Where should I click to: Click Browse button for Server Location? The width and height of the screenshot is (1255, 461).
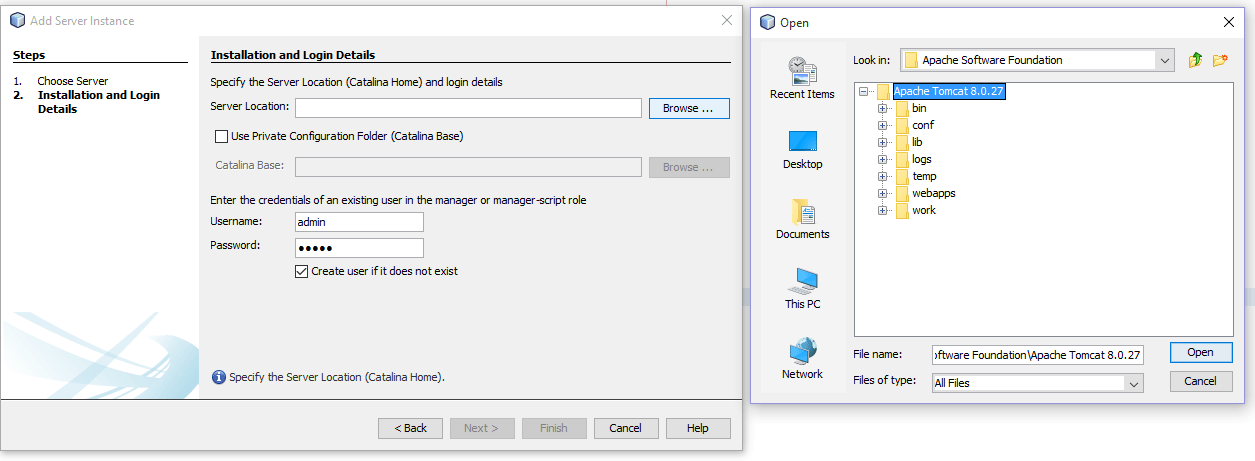point(689,108)
